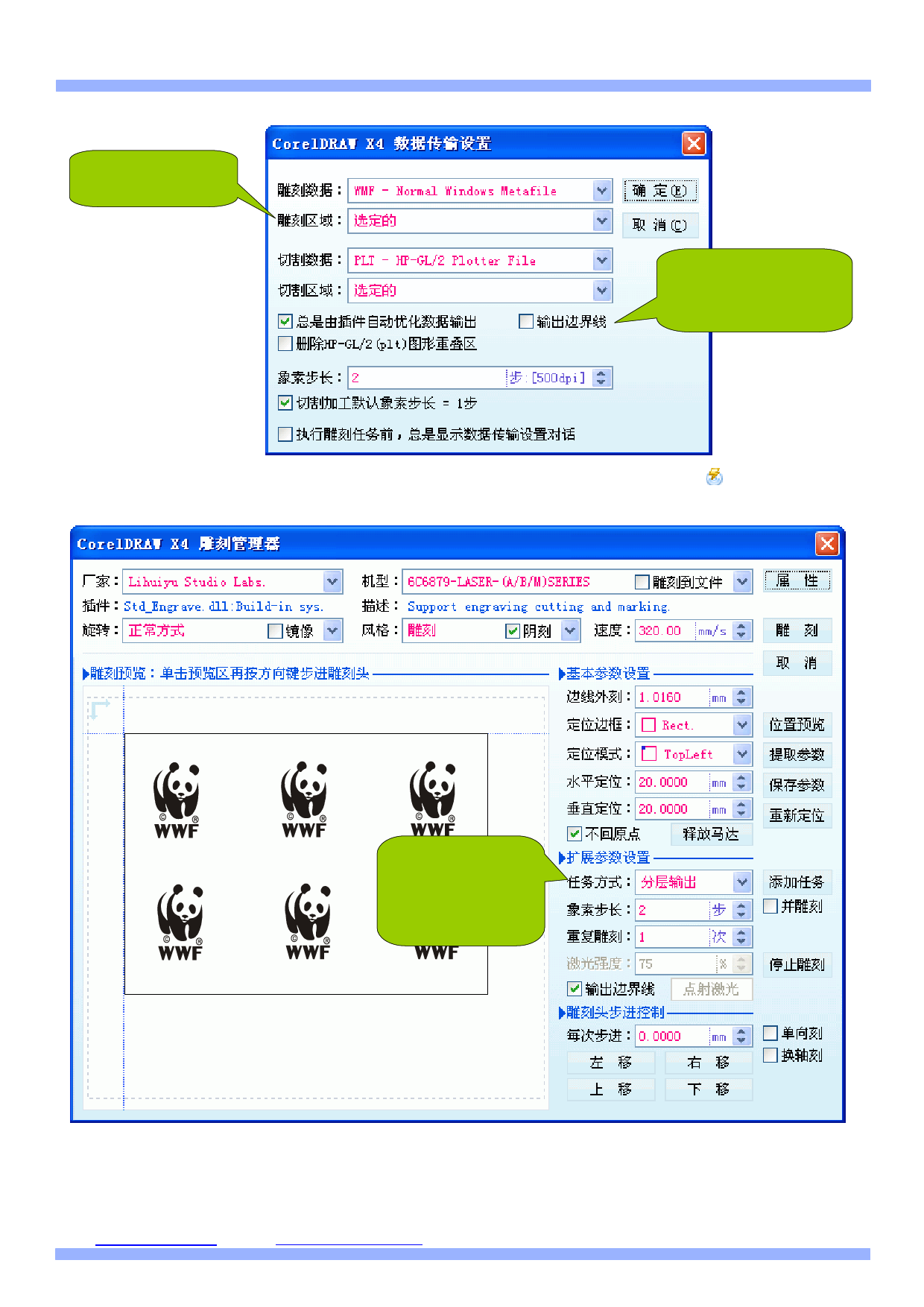Viewport: 924px width, 1307px height.
Task: Open the 任务方式 分层输出 dropdown
Action: tap(741, 882)
